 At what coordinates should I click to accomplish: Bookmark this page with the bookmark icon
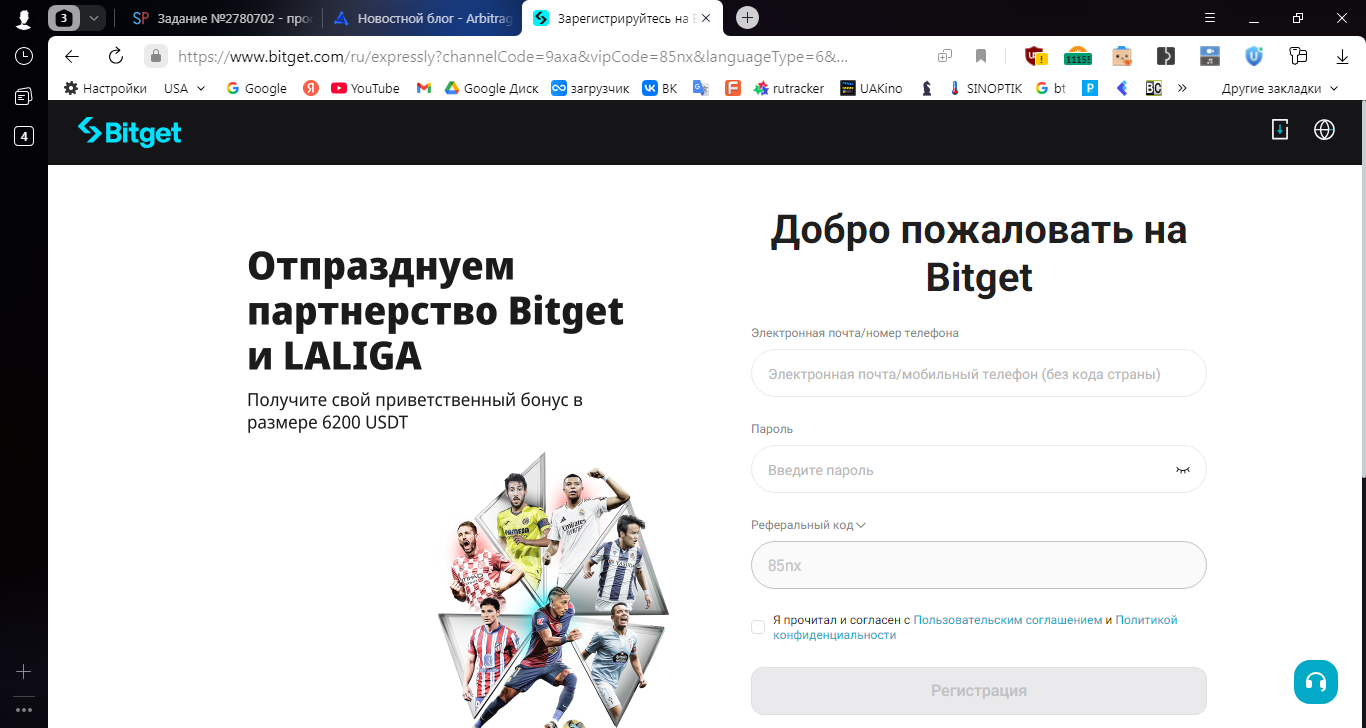(981, 56)
